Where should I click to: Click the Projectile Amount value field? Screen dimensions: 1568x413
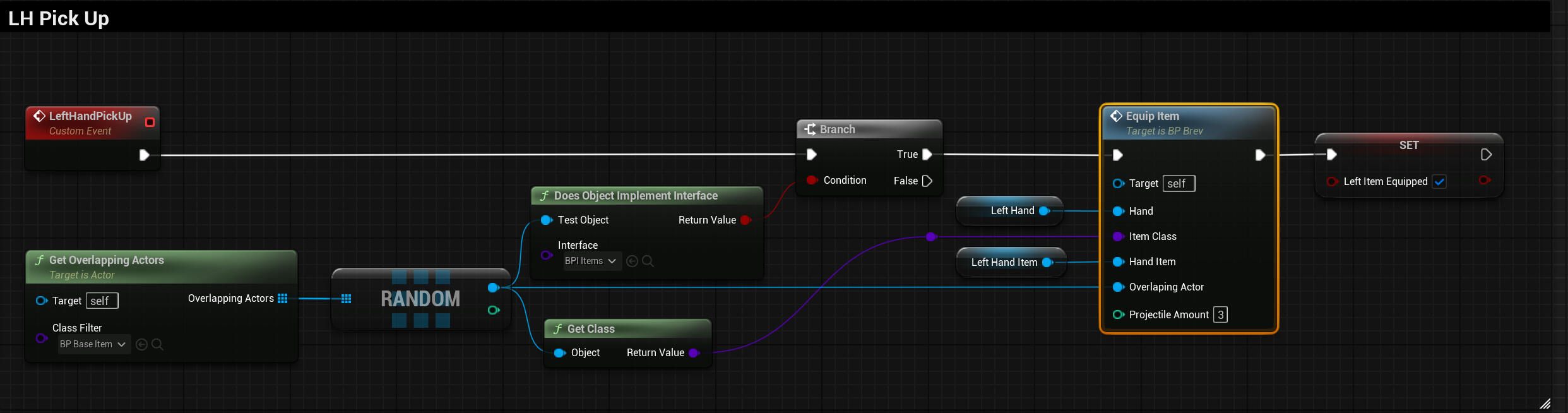coord(1221,314)
